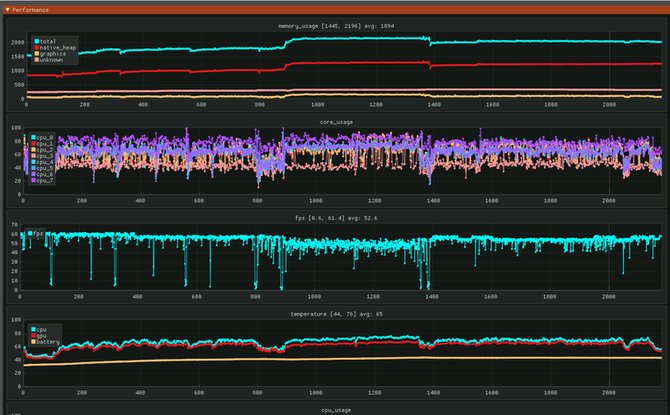Click the cpu_usage plot title at bottom
Image resolution: width=670 pixels, height=415 pixels.
[334, 409]
